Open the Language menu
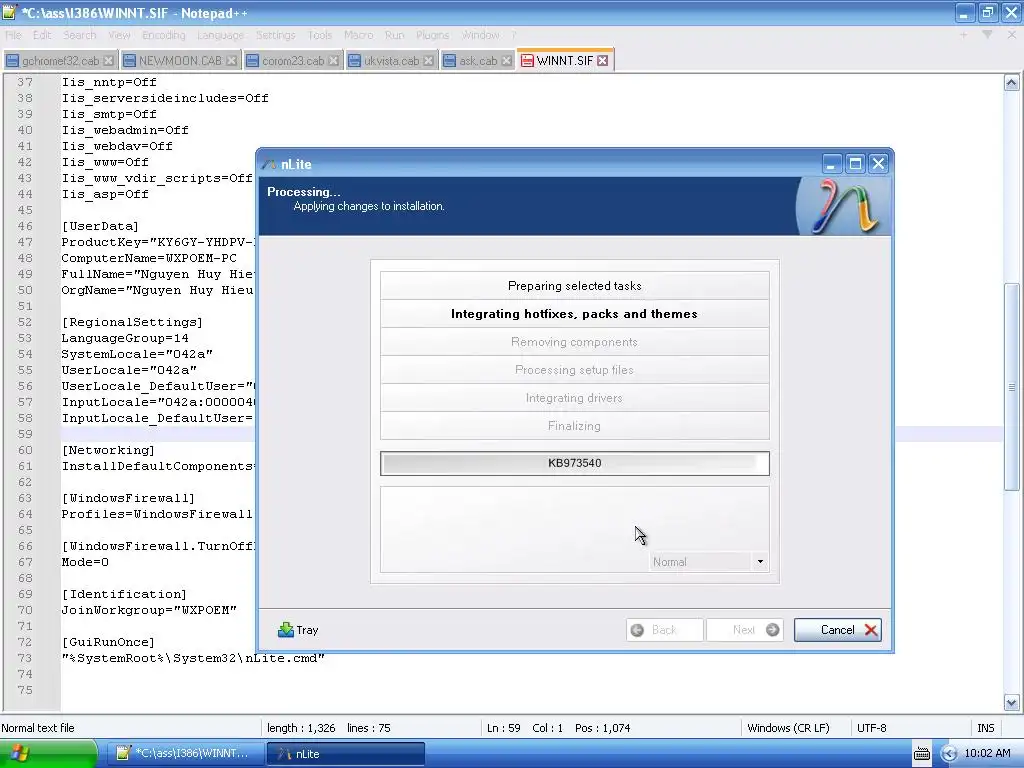Image resolution: width=1024 pixels, height=768 pixels. pyautogui.click(x=221, y=35)
